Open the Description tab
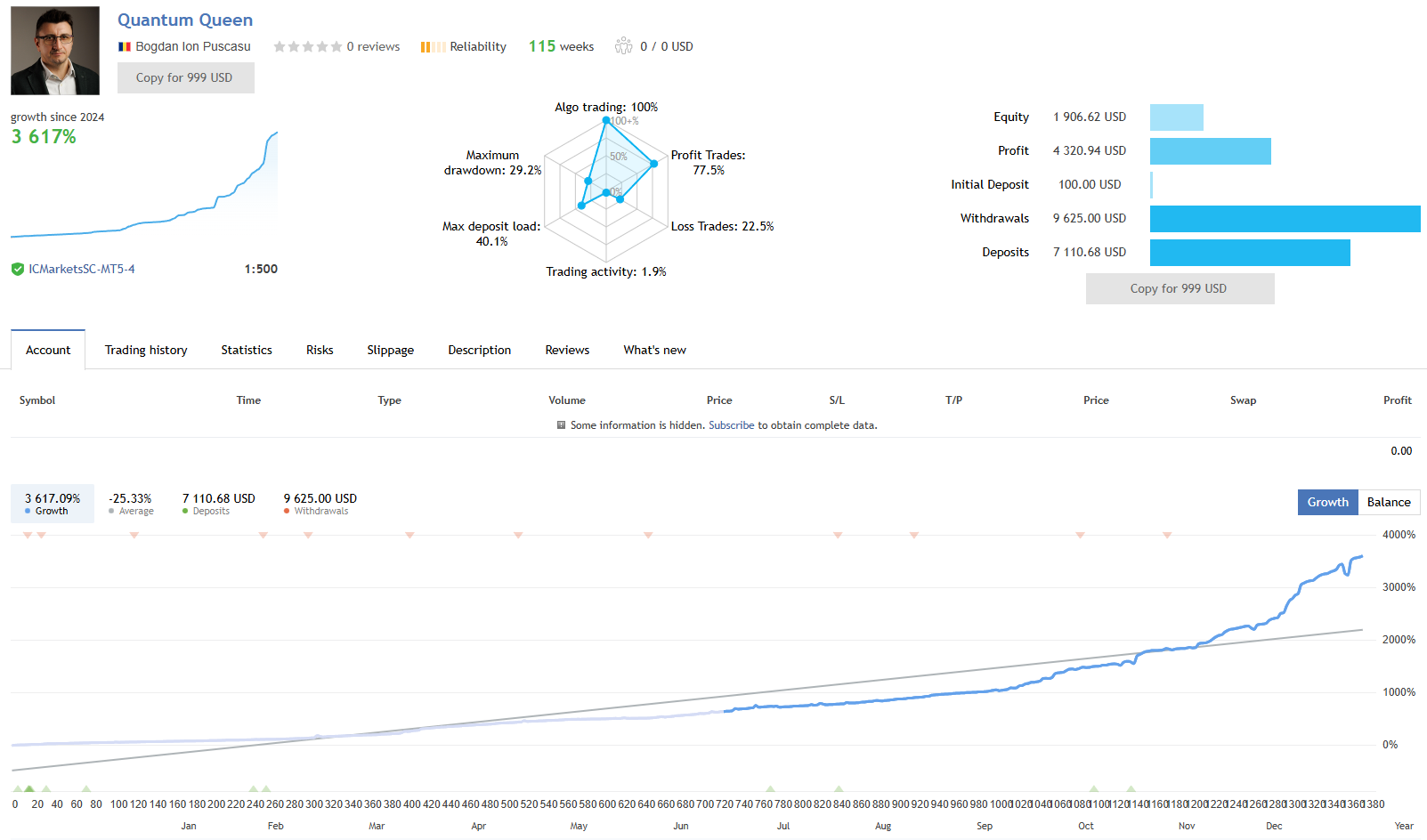Viewport: 1427px width, 840px height. point(479,350)
